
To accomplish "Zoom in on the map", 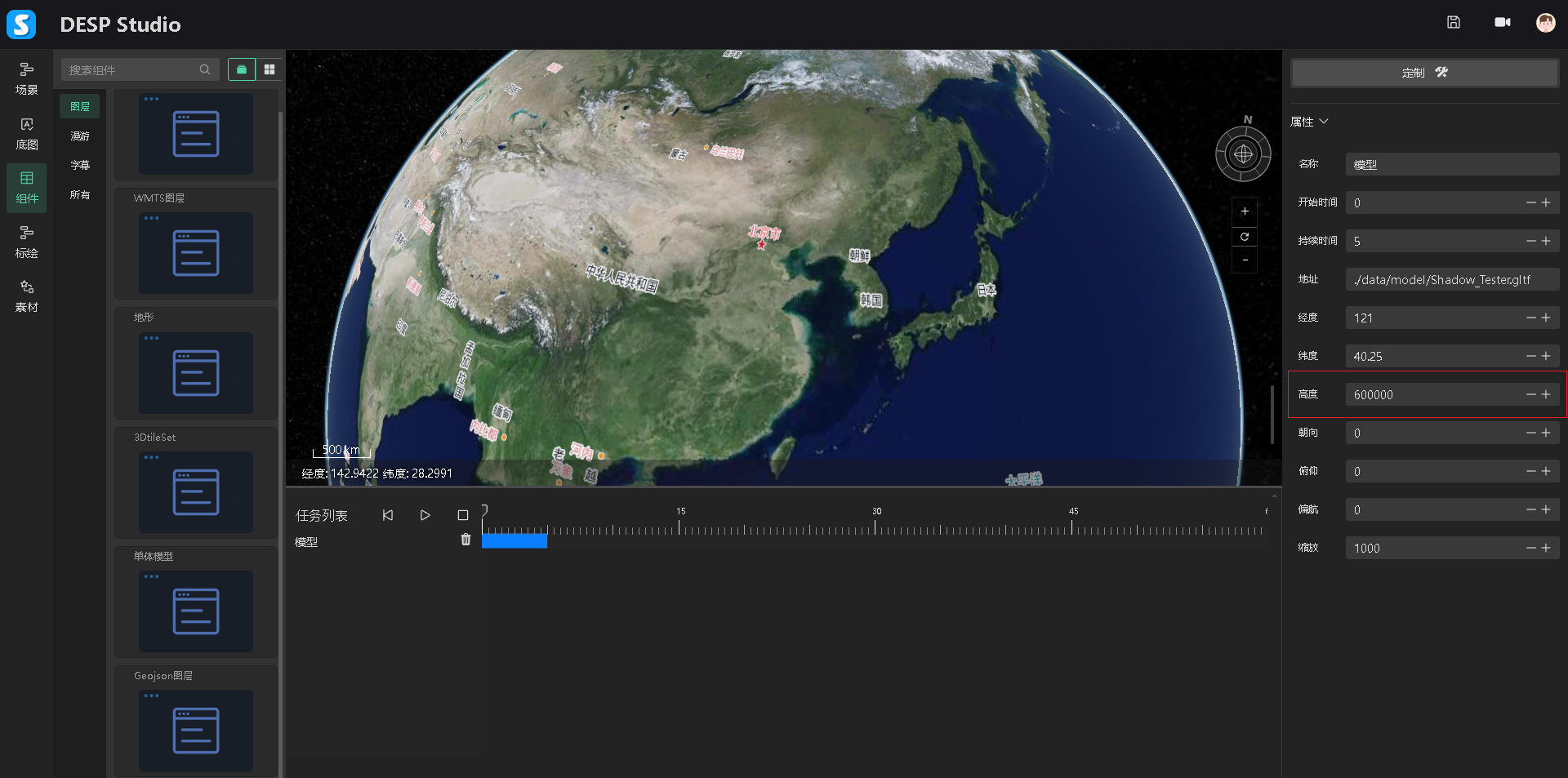I will point(1244,211).
